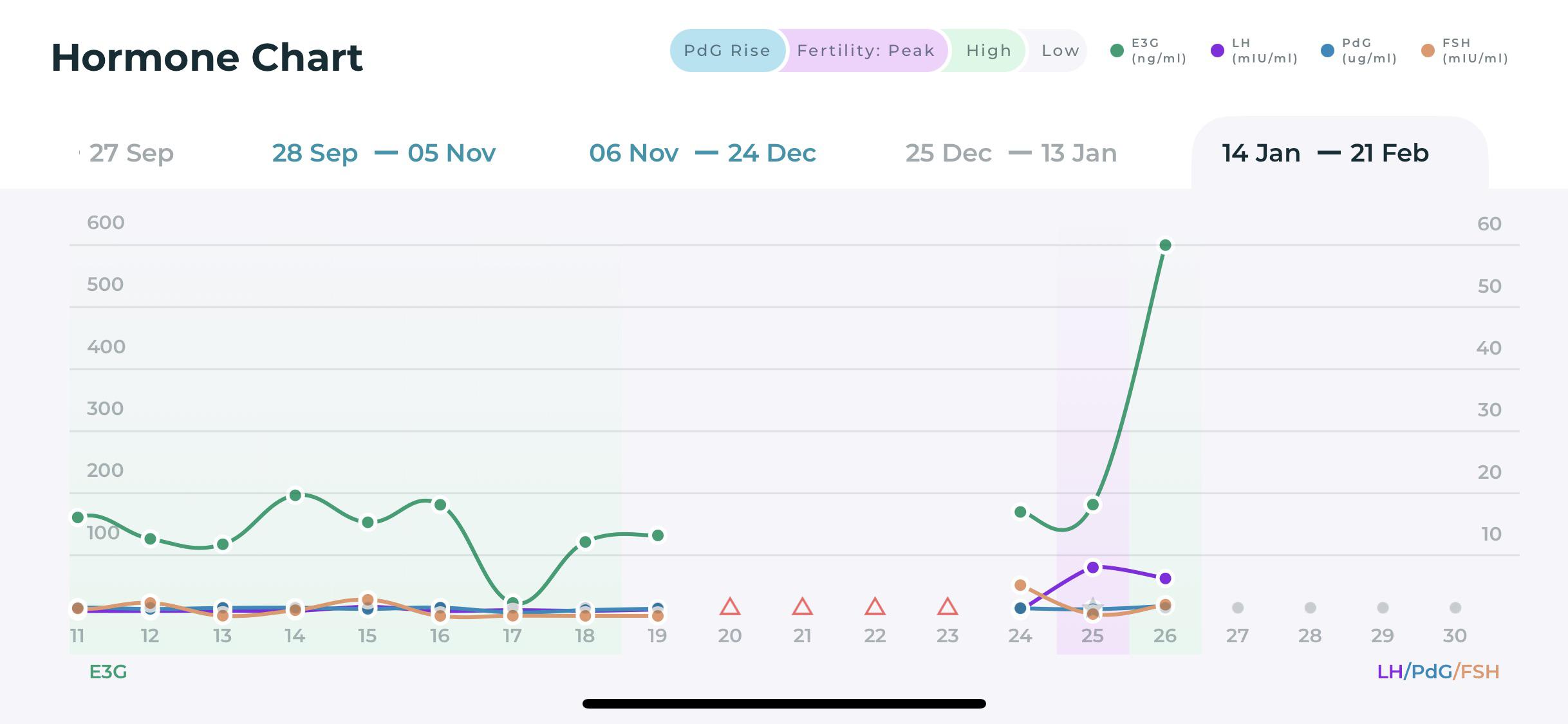This screenshot has width=1568, height=724.
Task: Click green E3G peak point on day 26
Action: pos(1165,245)
